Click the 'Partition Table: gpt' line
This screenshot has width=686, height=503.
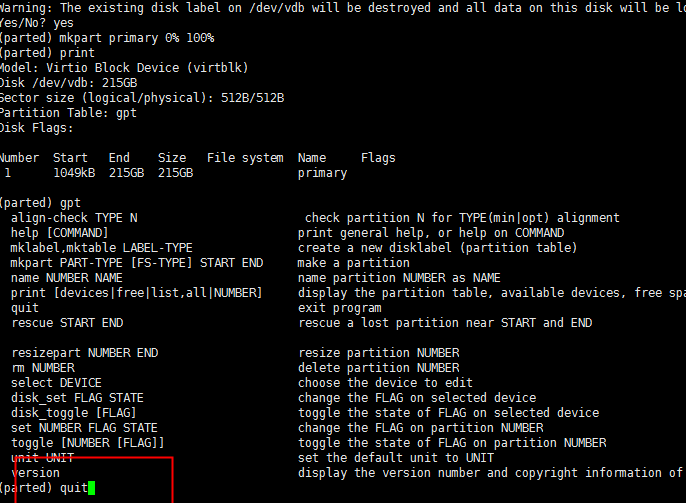tap(68, 113)
